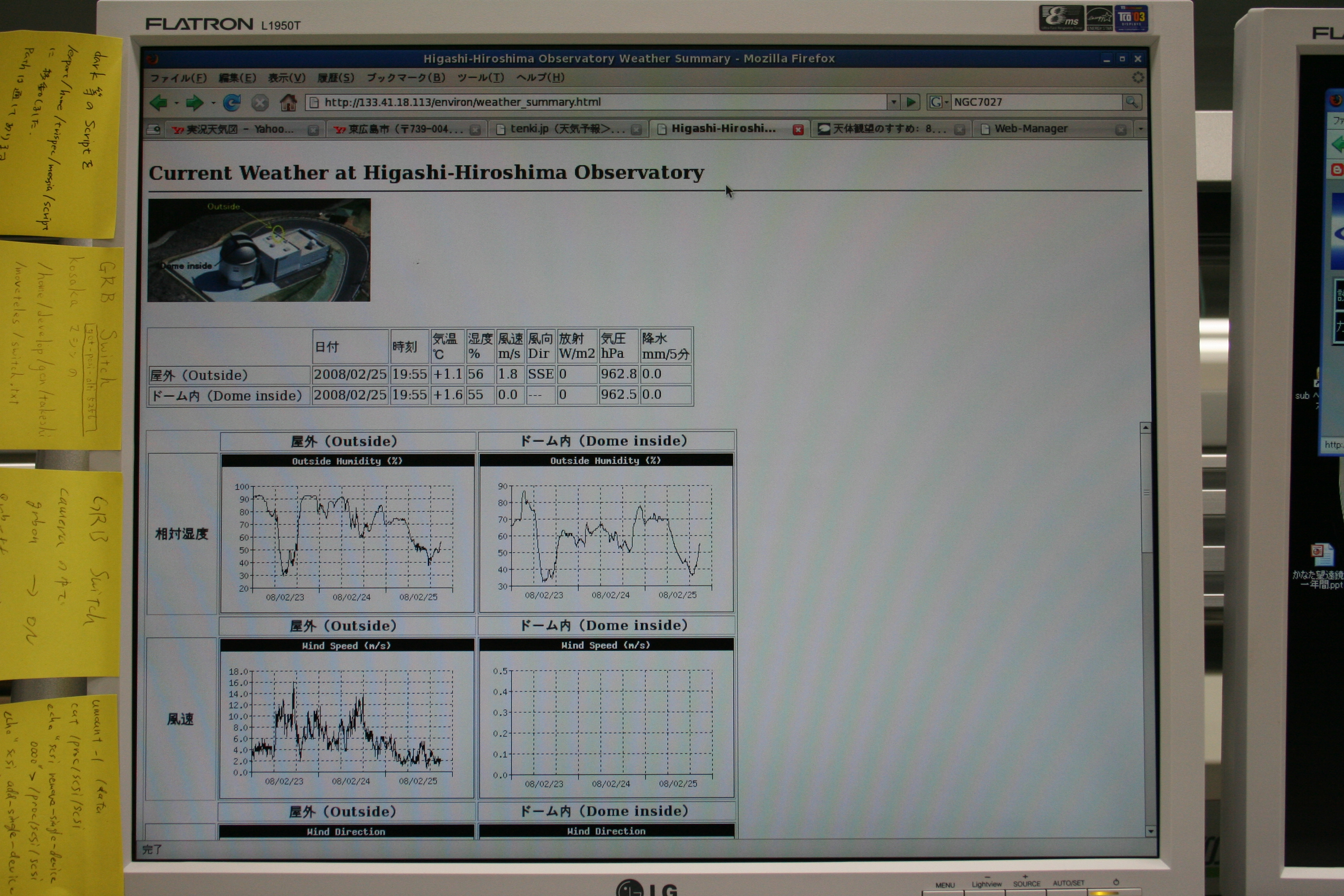Click the URL address field
The image size is (1344, 896).
pyautogui.click(x=596, y=102)
